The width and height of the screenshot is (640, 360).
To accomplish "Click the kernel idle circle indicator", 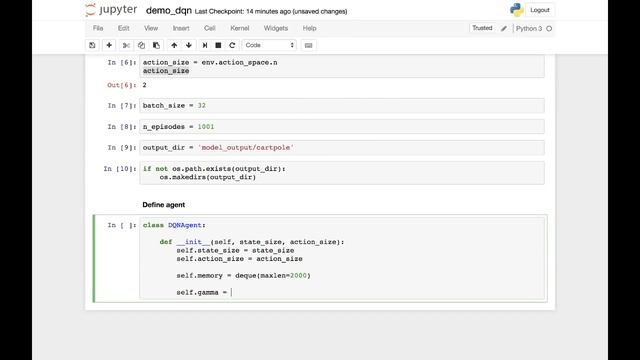I will [549, 29].
